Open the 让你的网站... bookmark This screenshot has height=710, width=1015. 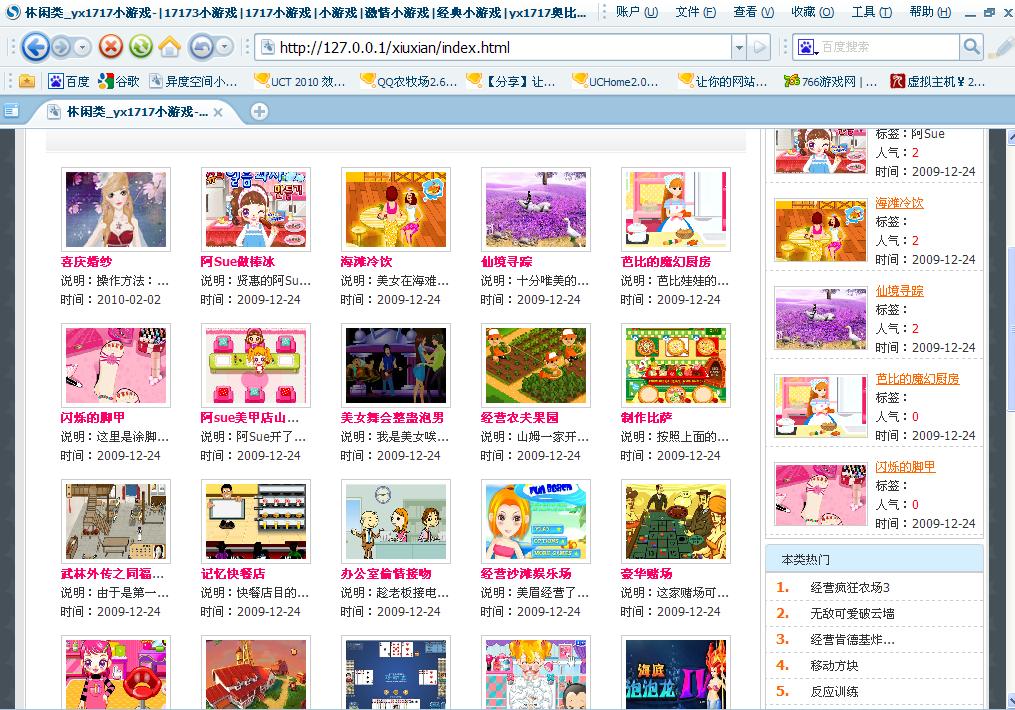pos(722,81)
